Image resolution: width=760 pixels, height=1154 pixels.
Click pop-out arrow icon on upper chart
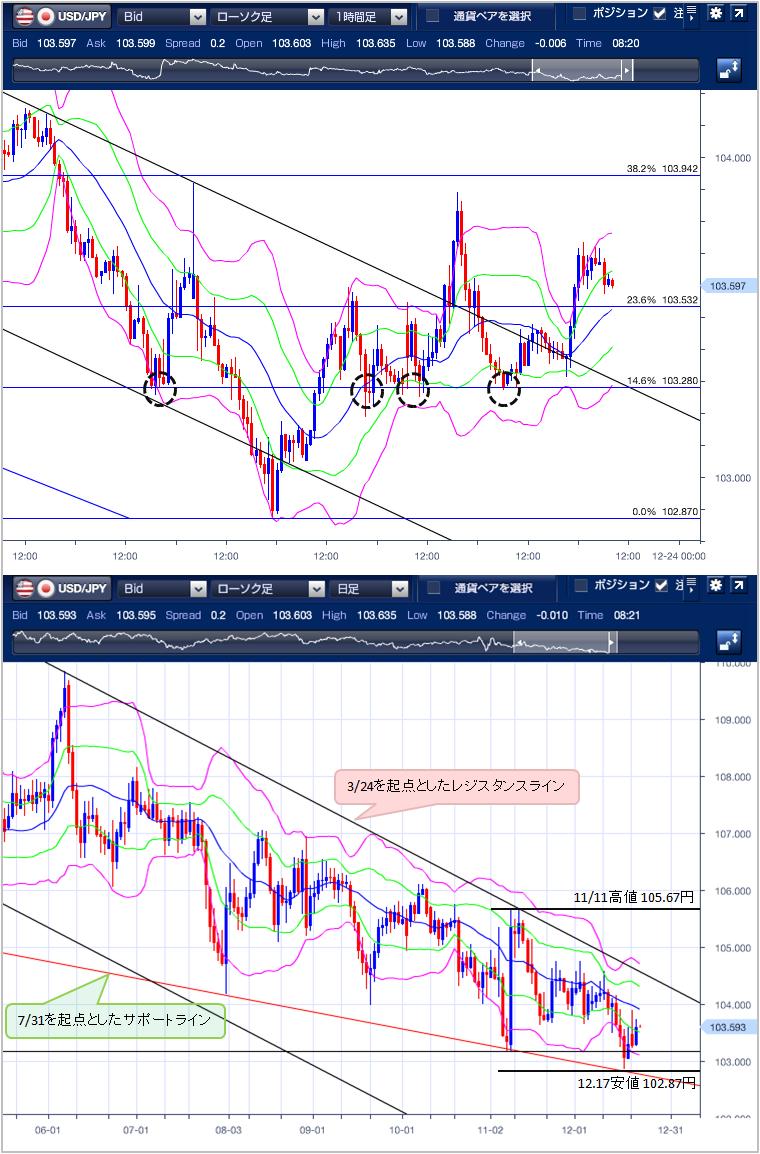click(739, 14)
